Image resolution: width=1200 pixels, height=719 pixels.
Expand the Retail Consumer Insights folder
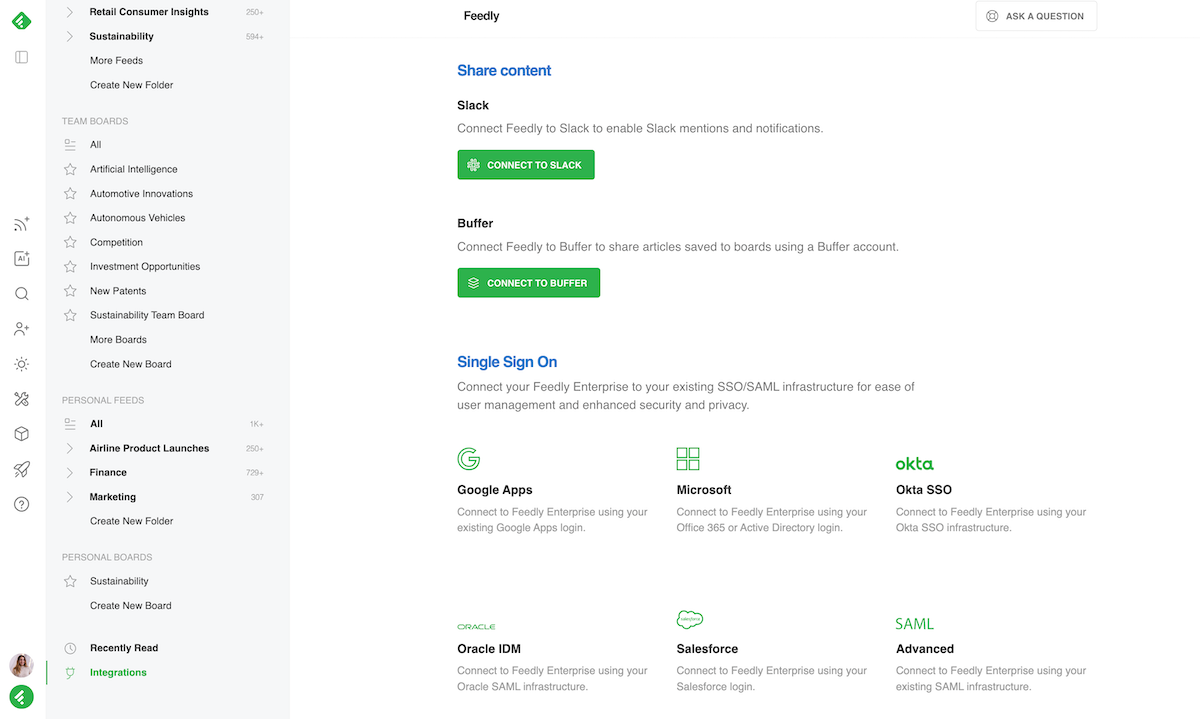pyautogui.click(x=69, y=11)
